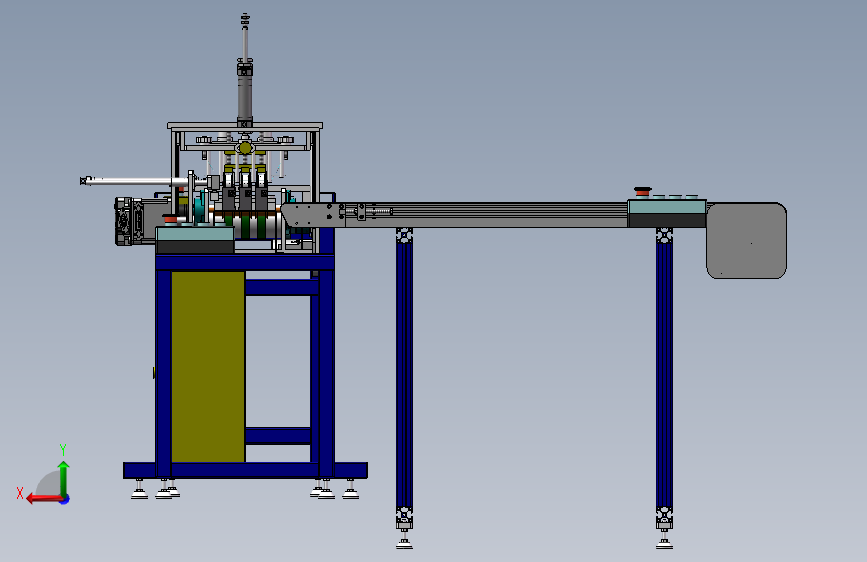Click the blue Z axis dot of triad
Image resolution: width=867 pixels, height=562 pixels.
pyautogui.click(x=65, y=499)
